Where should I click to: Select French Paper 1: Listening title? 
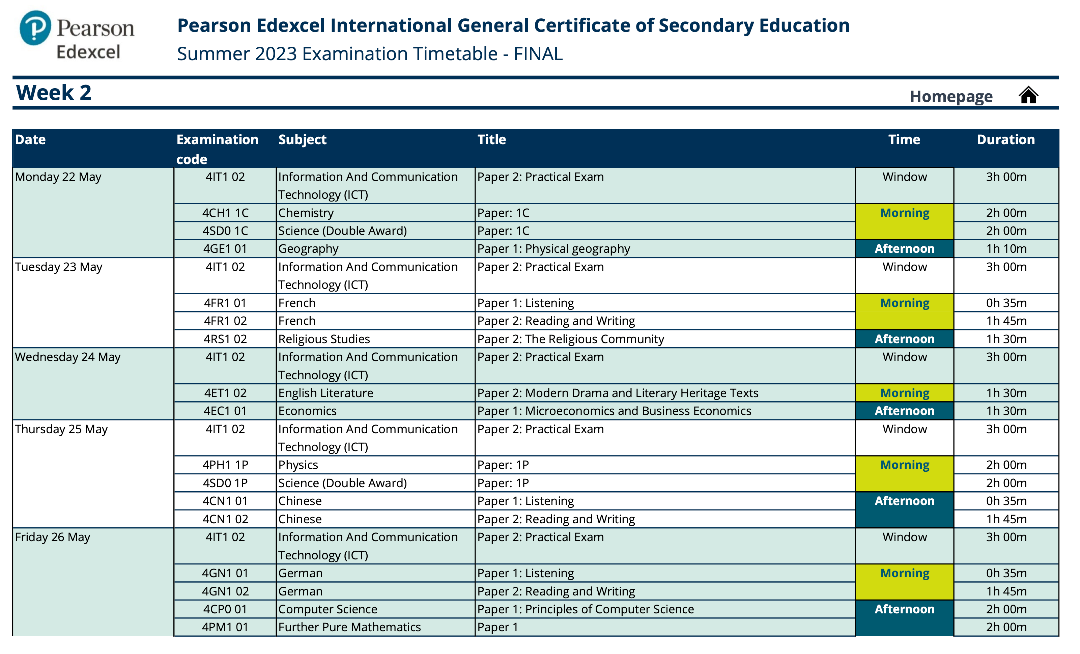click(x=525, y=303)
